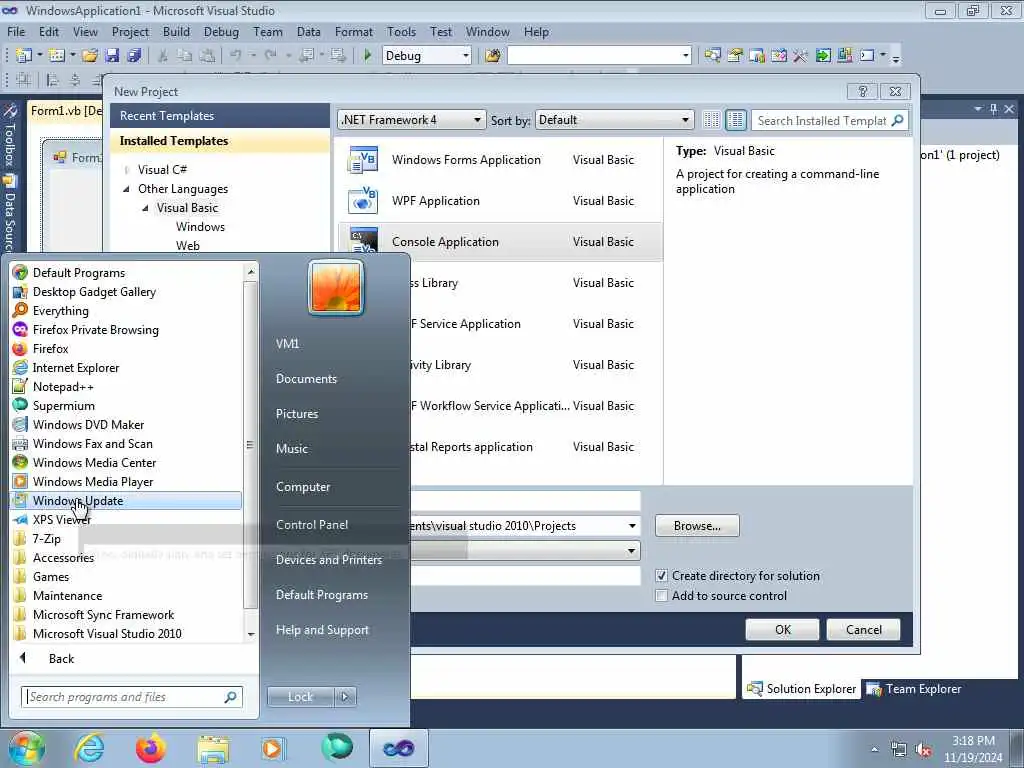Screen dimensions: 1024x768
Task: Show hidden system tray icons
Action: [874, 750]
